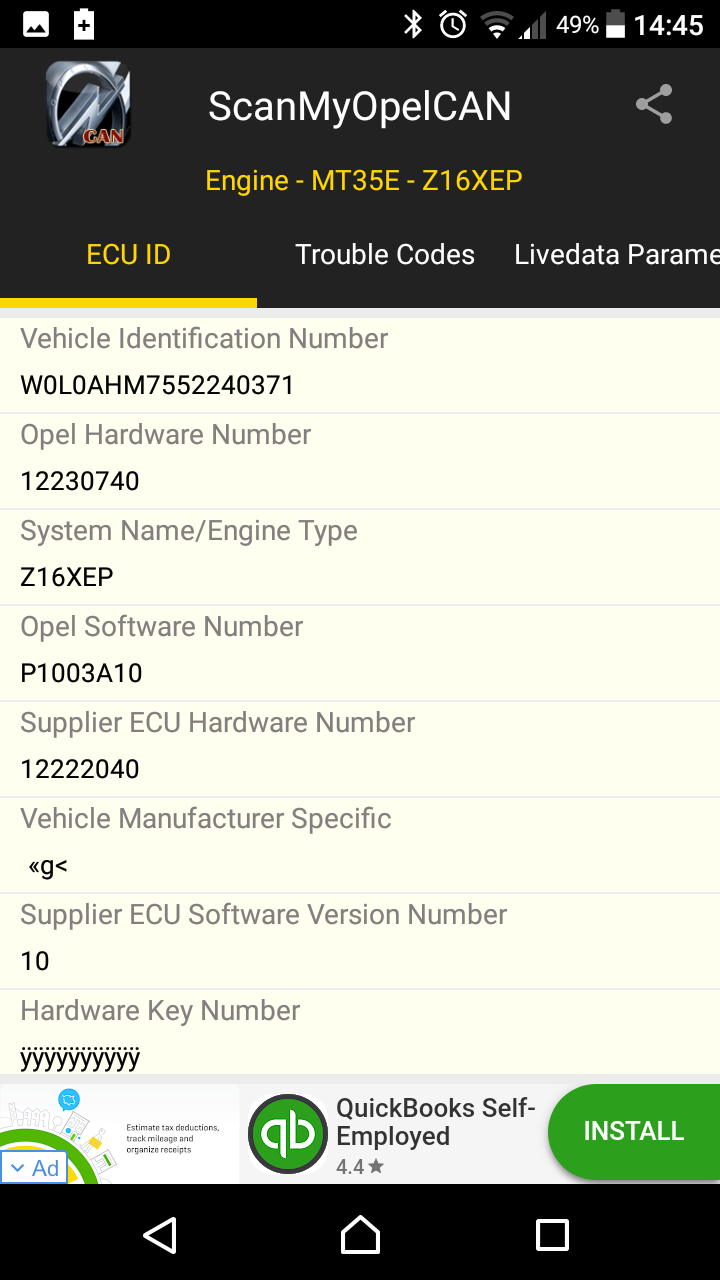Switch to the Trouble Codes tab
720x1280 pixels.
[x=385, y=254]
